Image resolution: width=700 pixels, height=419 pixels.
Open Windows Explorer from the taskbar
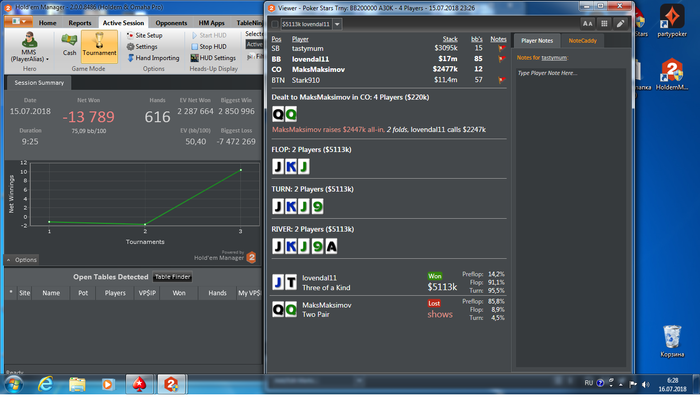[77, 384]
